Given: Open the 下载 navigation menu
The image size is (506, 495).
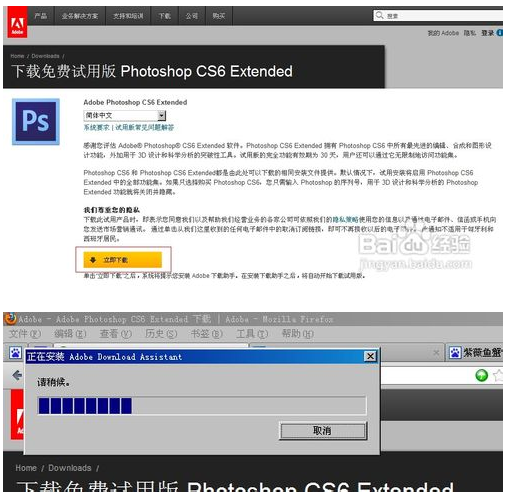Looking at the screenshot, I should [x=164, y=16].
